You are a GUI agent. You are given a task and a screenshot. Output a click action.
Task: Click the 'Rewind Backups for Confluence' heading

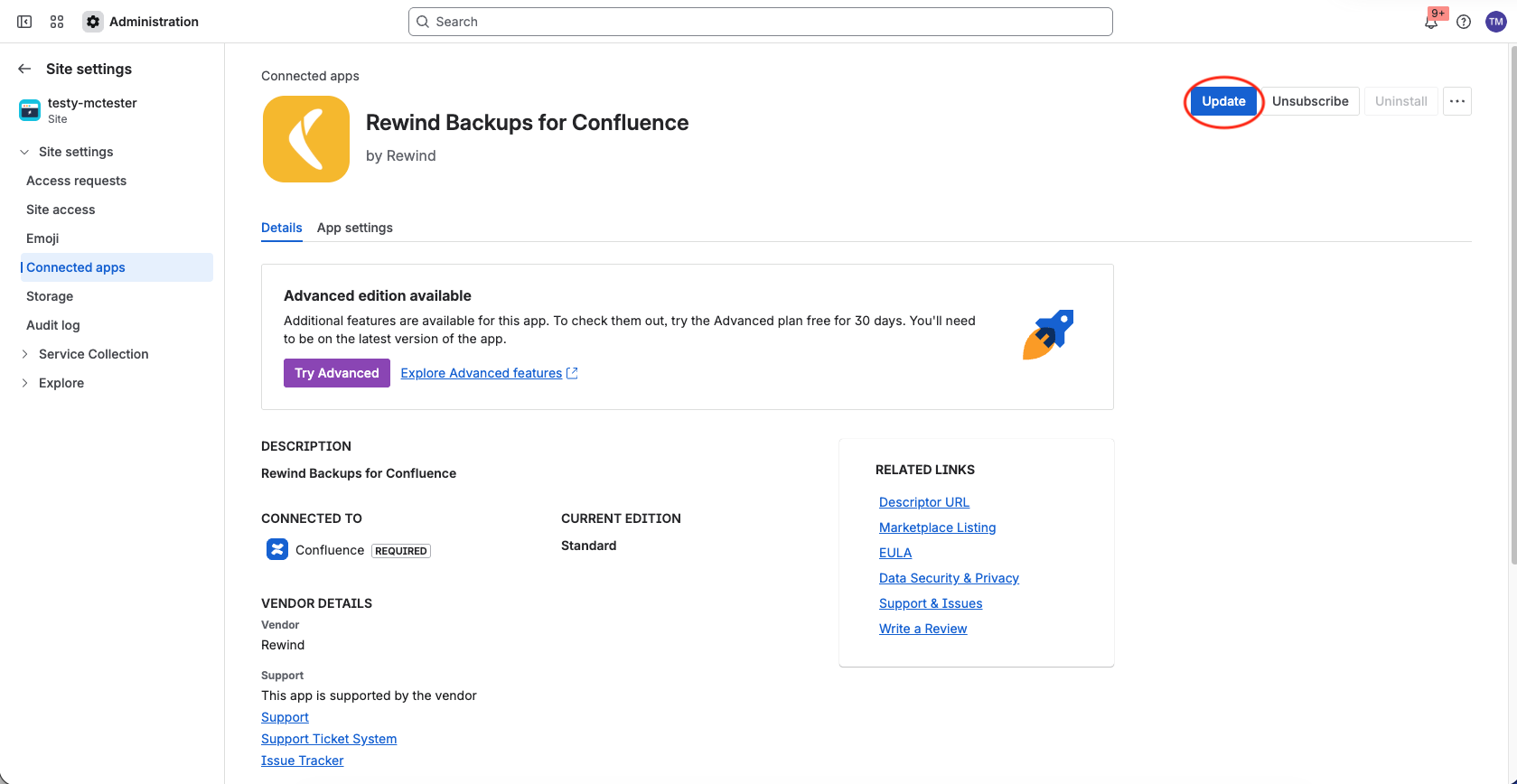(x=528, y=123)
